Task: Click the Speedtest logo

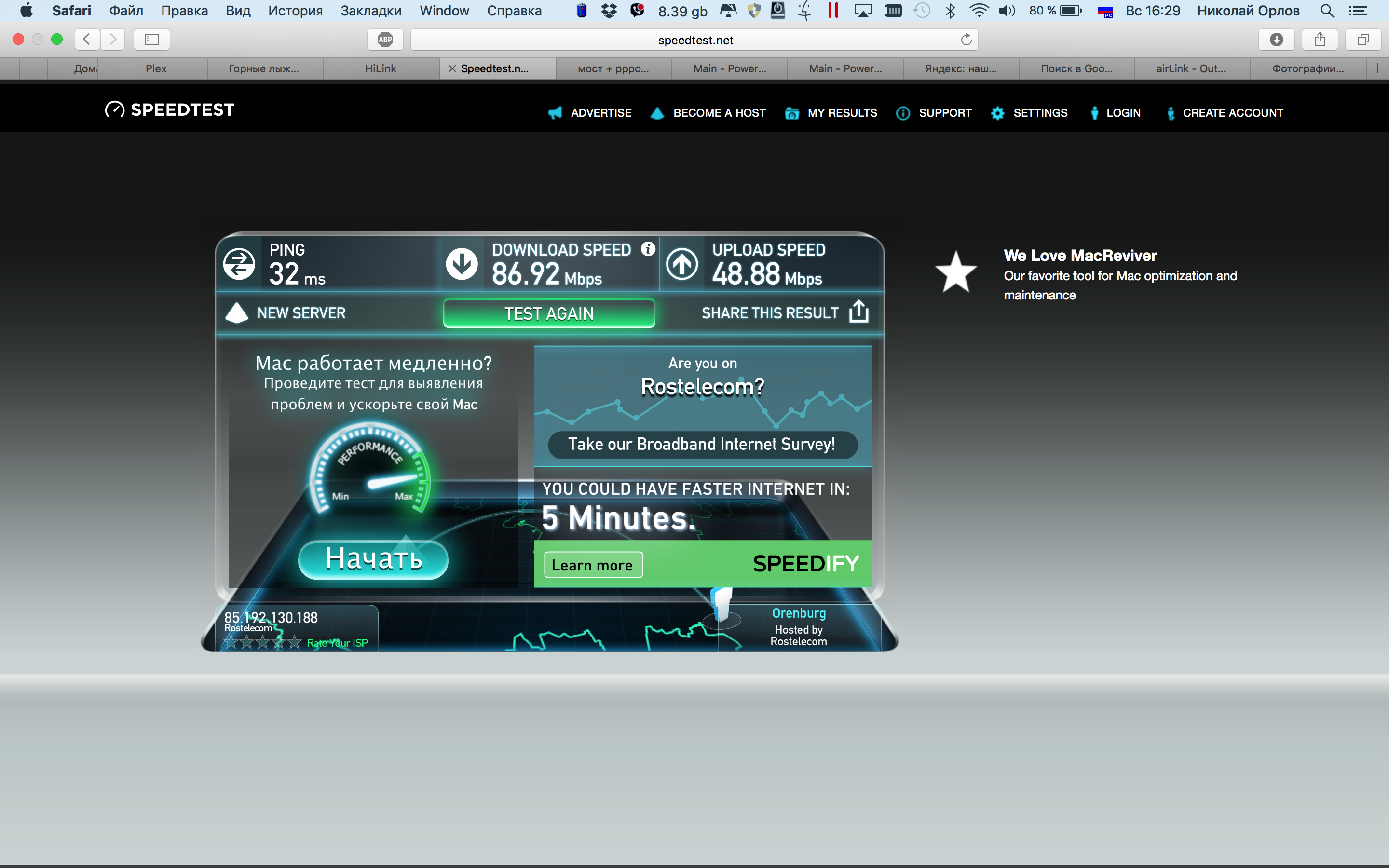Action: coord(170,109)
